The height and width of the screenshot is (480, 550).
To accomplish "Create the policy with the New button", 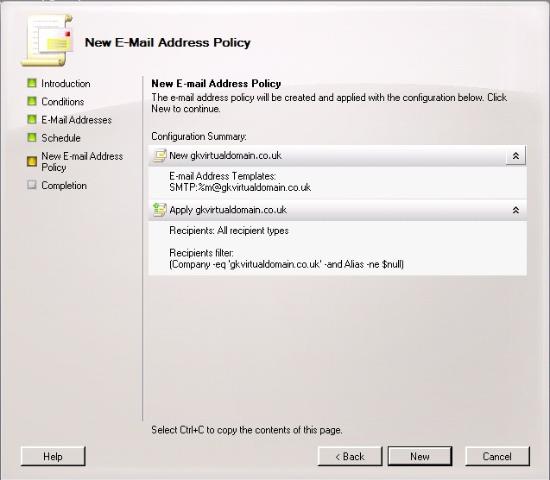I will (x=420, y=456).
